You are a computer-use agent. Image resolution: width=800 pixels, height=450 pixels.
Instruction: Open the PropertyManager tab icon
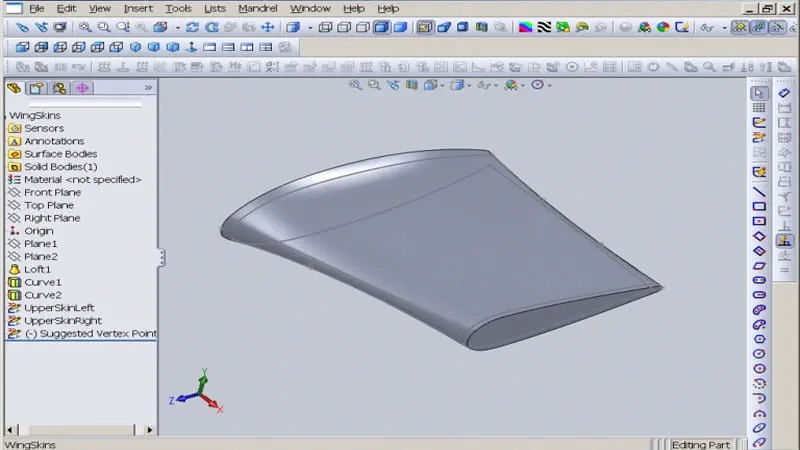coord(36,88)
